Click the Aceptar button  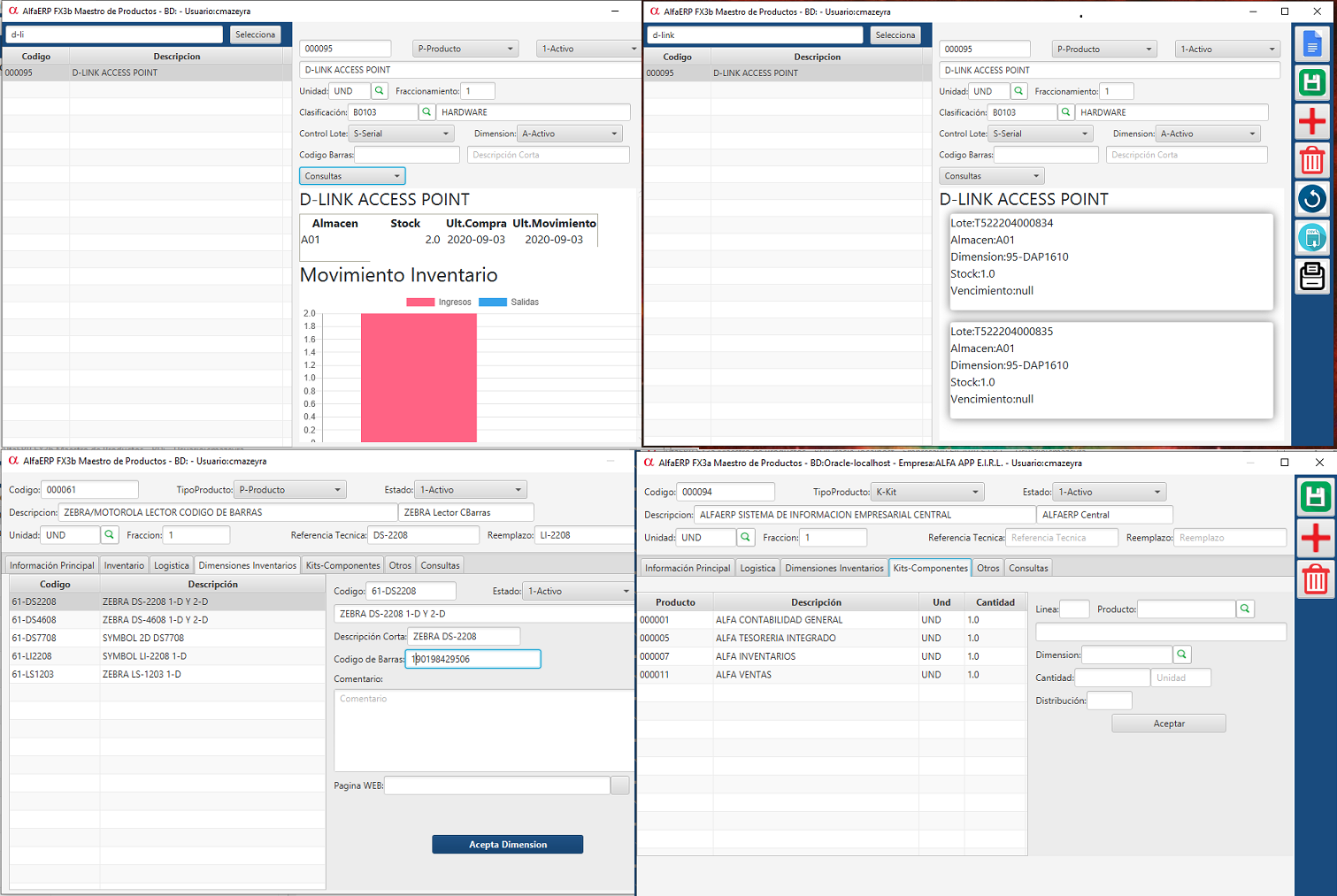coord(1168,724)
